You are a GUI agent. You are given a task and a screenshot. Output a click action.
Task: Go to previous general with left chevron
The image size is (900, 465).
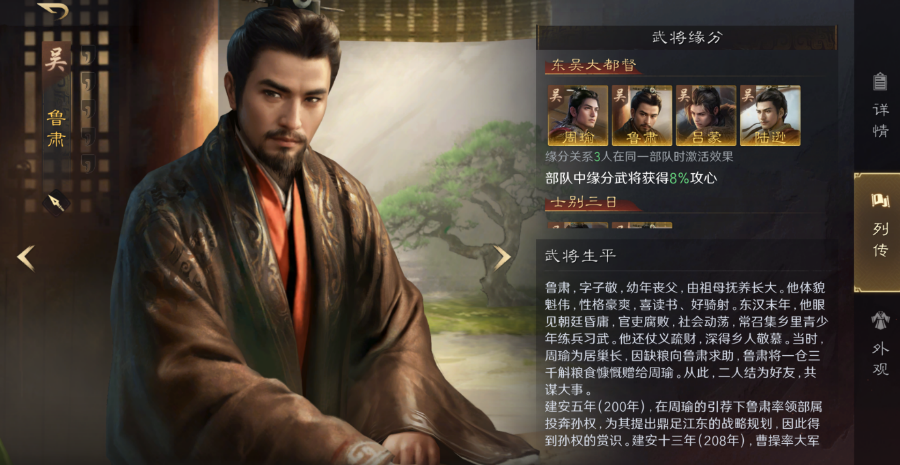pos(26,258)
